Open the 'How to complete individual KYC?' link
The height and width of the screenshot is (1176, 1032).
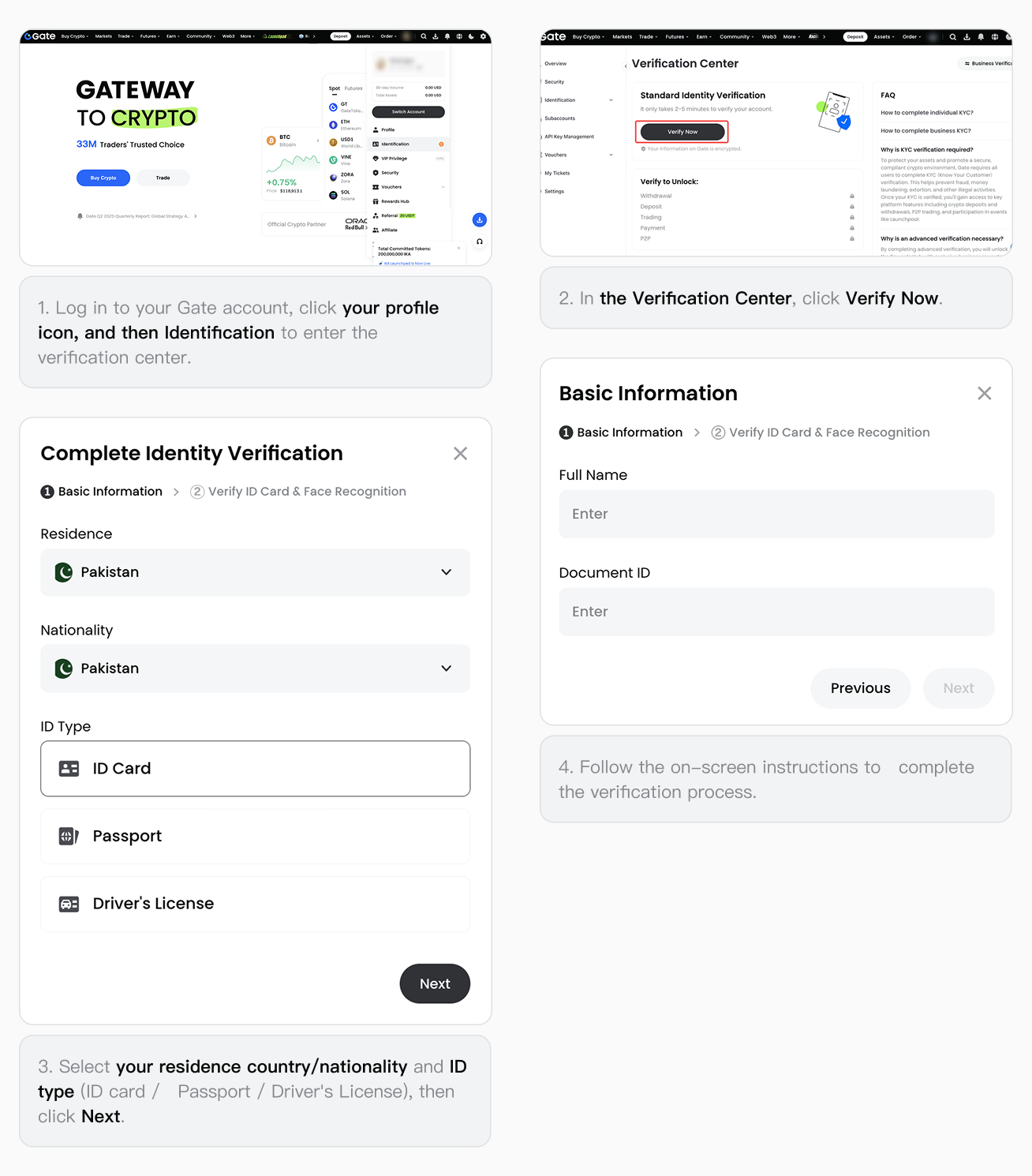coord(927,113)
